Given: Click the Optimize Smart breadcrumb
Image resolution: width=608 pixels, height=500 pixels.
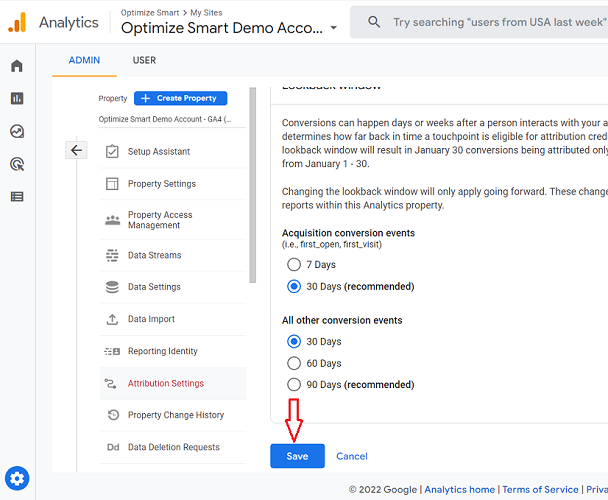Looking at the screenshot, I should [x=150, y=12].
